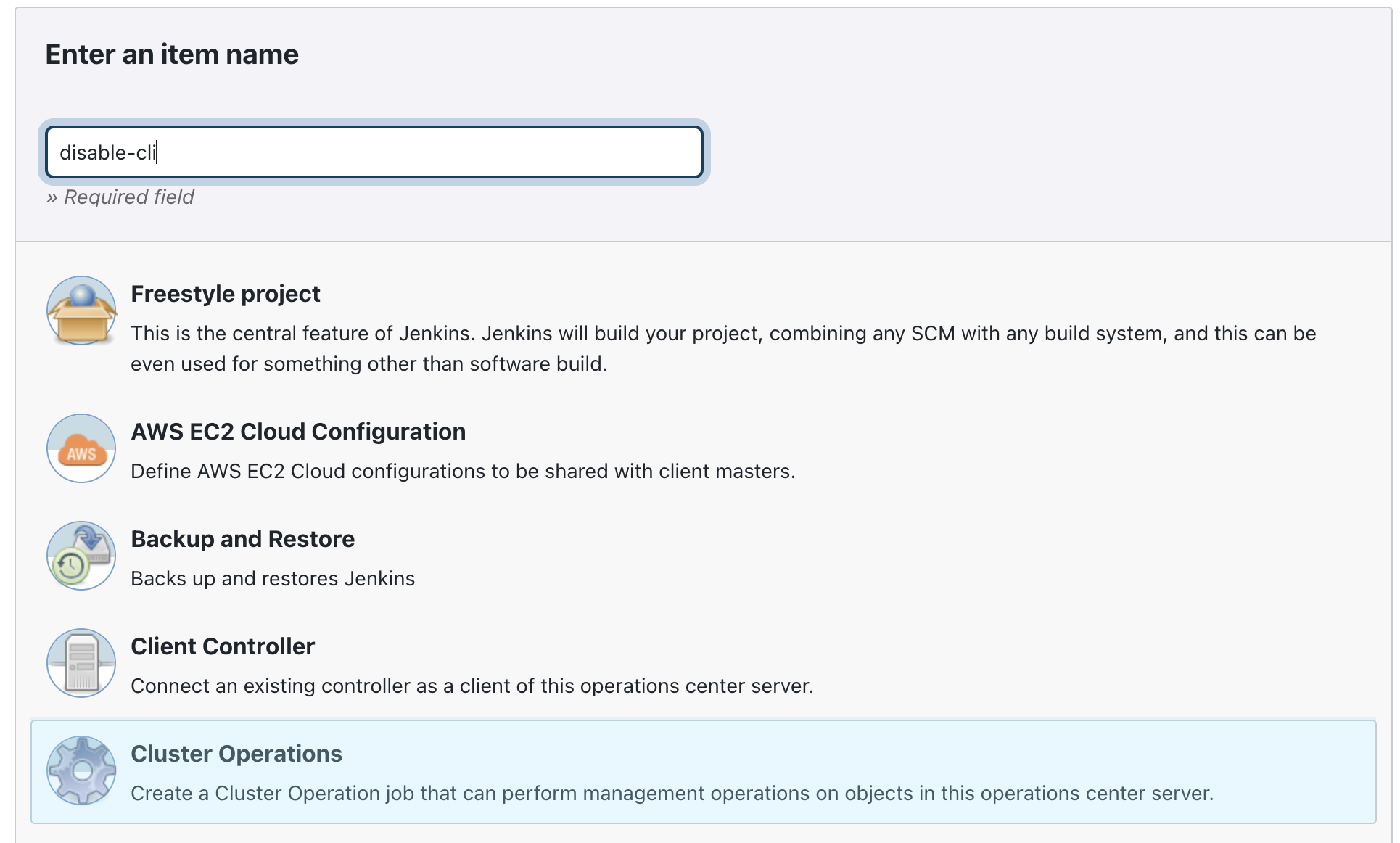Pick the Backup and Restore title
Screen dimensions: 1400x843
(x=242, y=539)
